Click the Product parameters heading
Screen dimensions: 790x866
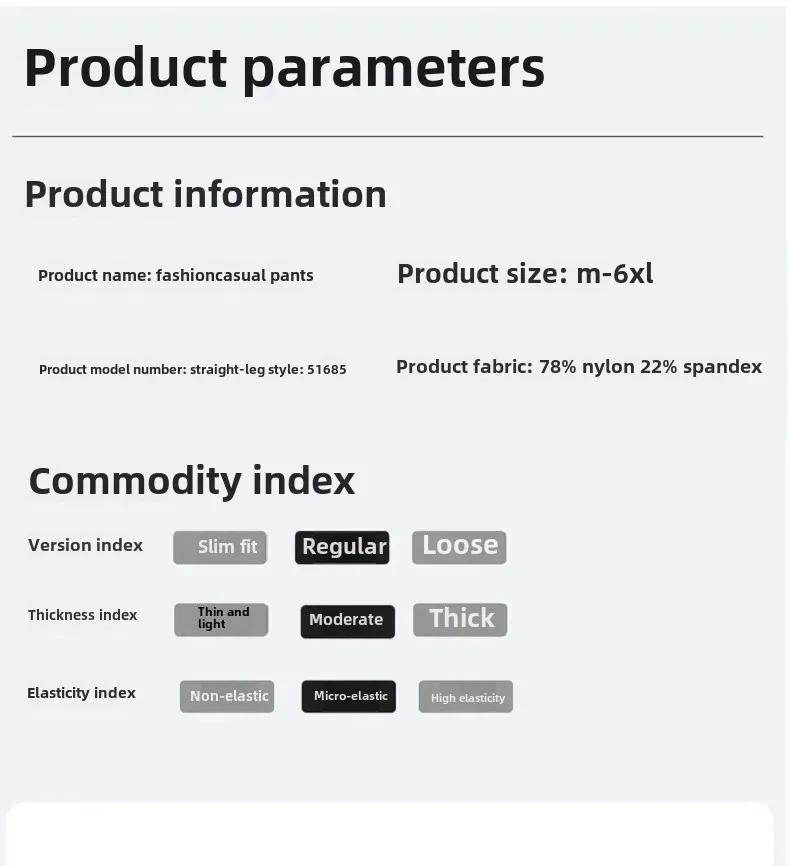pyautogui.click(x=285, y=69)
